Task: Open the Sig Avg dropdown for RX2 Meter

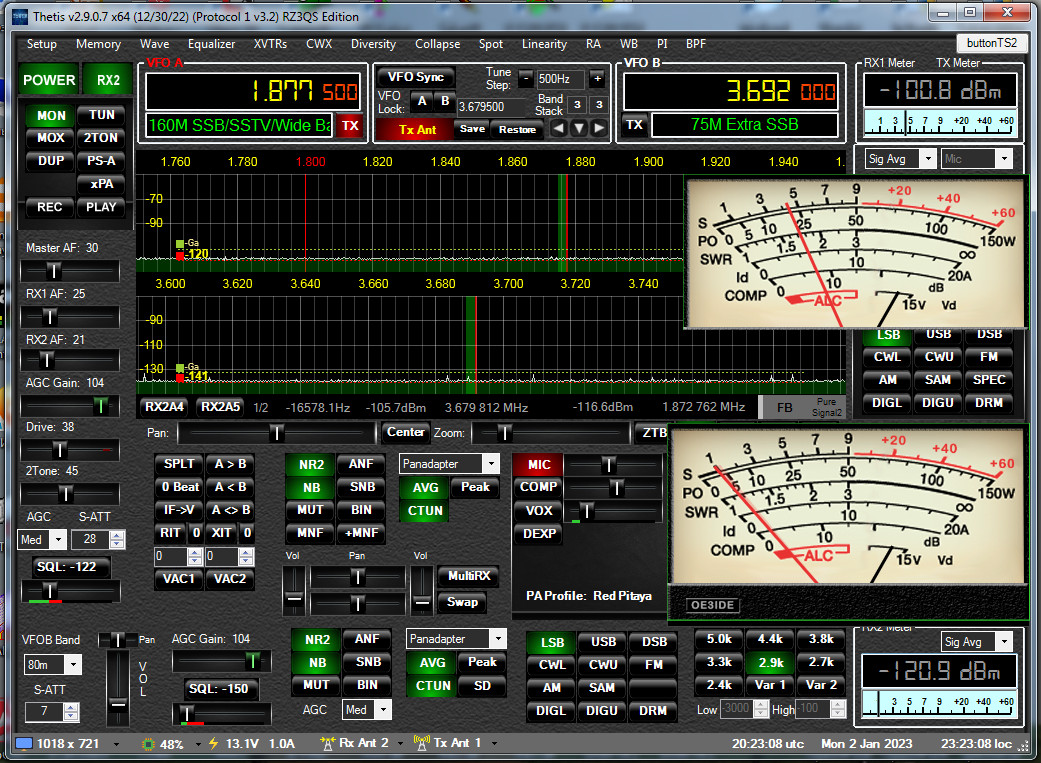Action: pyautogui.click(x=1004, y=641)
